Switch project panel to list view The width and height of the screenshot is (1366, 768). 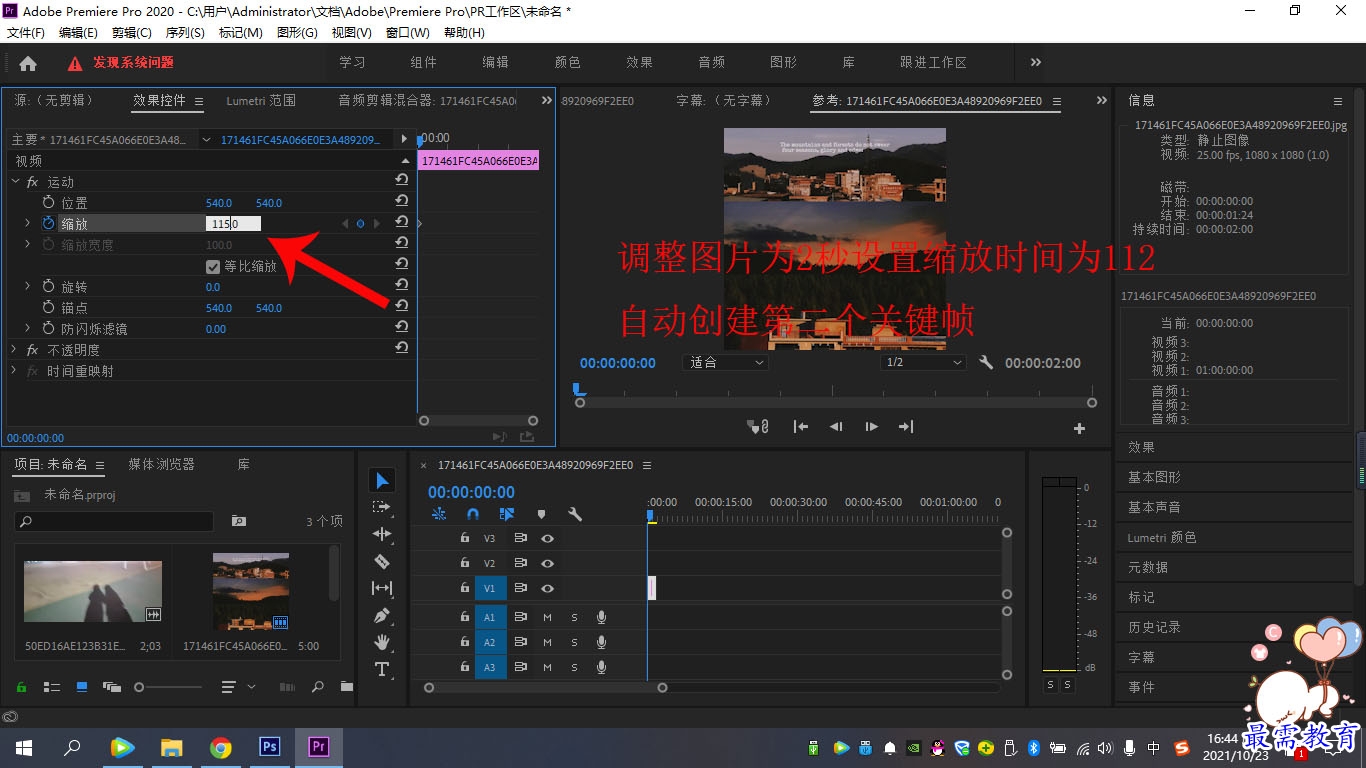[52, 687]
